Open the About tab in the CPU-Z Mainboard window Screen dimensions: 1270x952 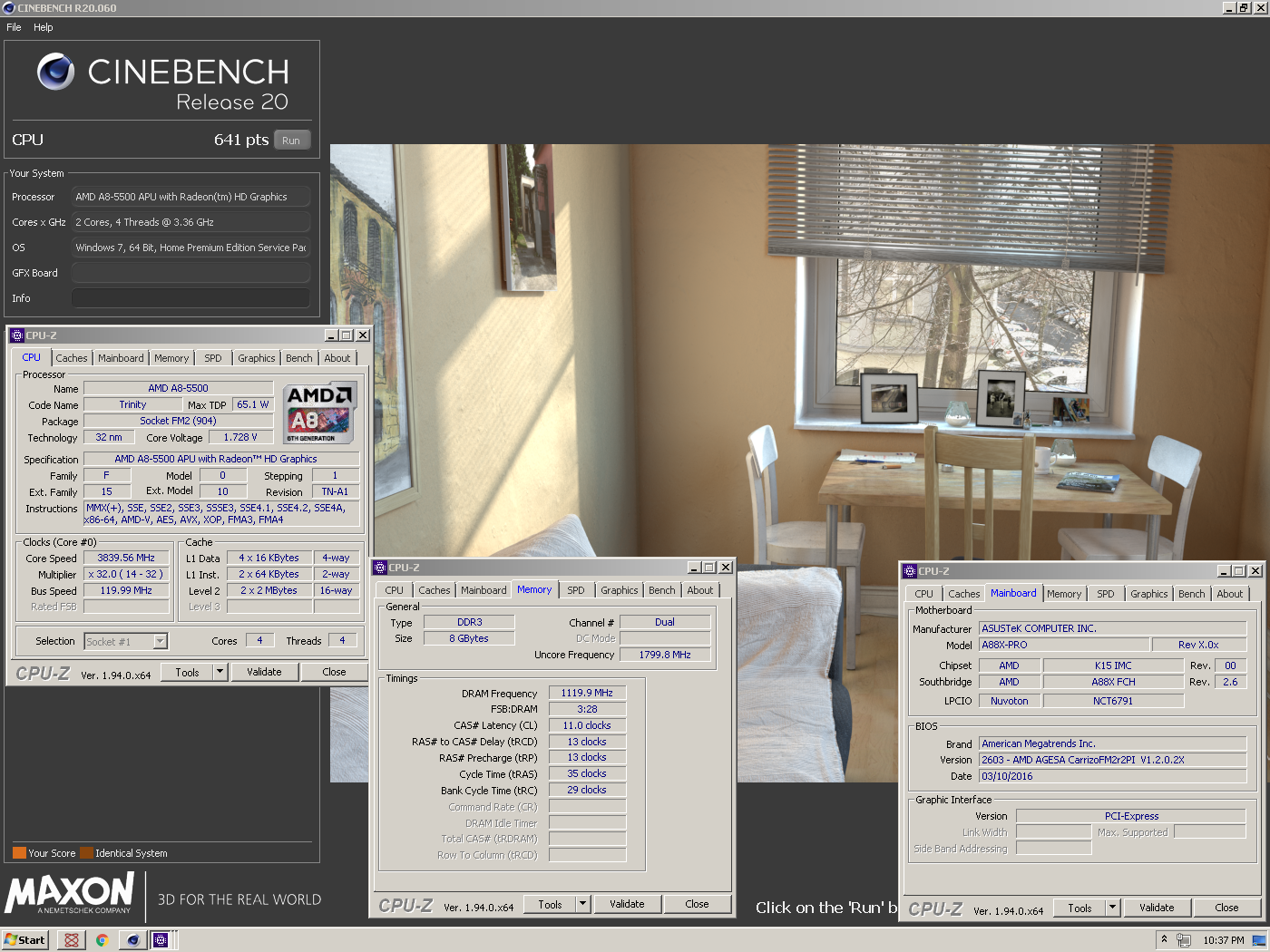click(1230, 594)
